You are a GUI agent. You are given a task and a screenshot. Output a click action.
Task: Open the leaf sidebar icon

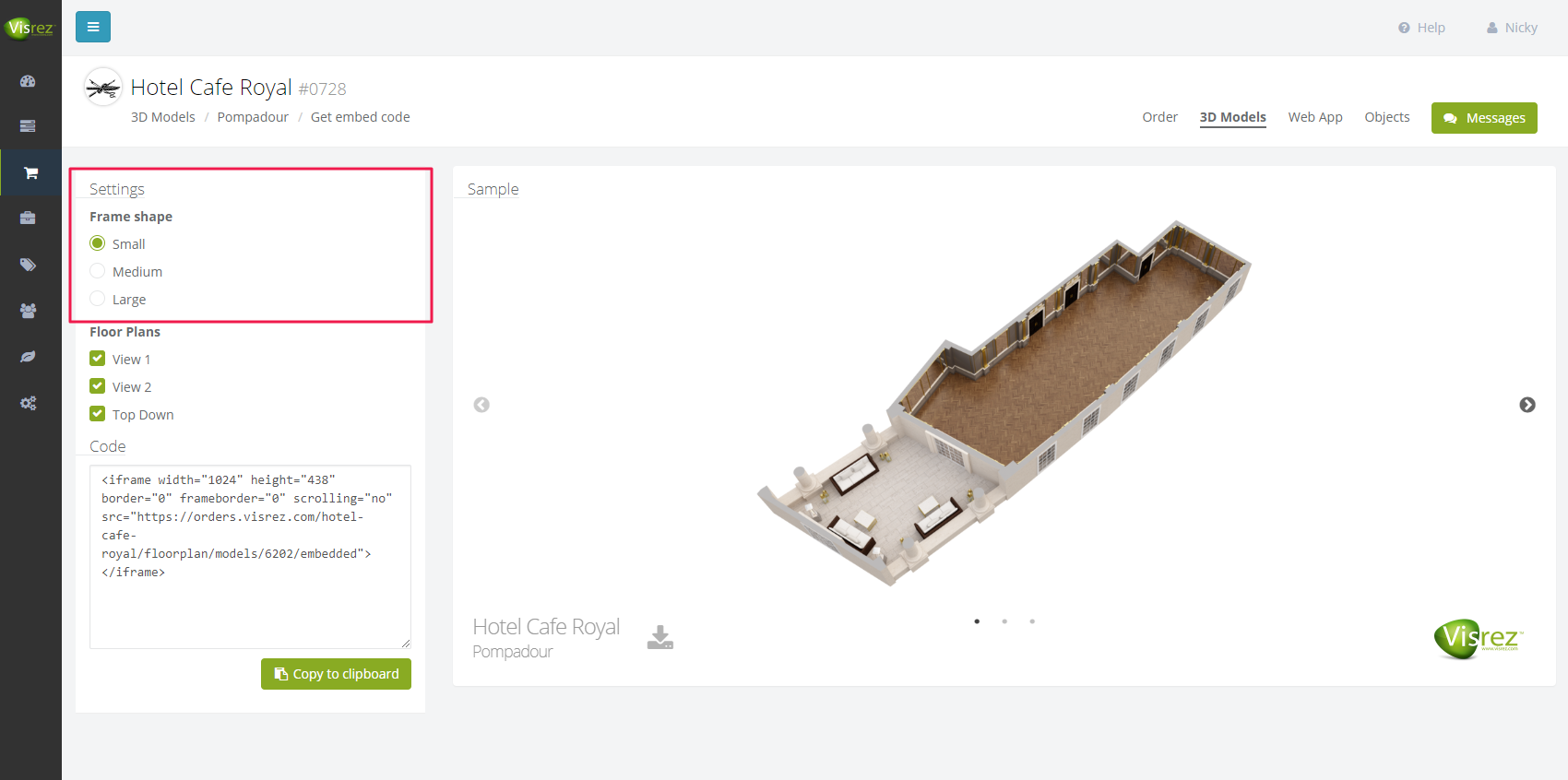pos(29,357)
